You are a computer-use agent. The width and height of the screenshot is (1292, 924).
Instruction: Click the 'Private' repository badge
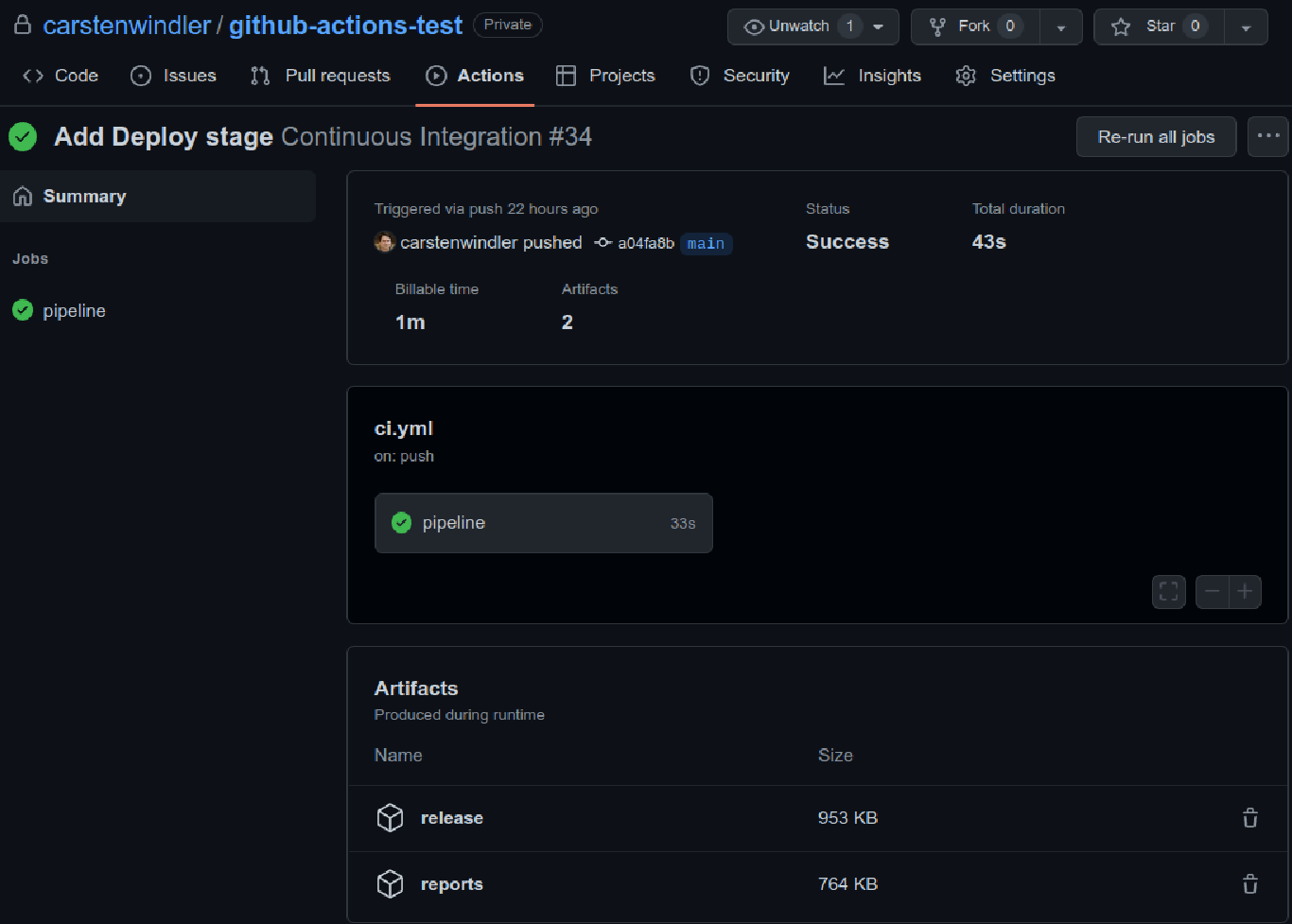pos(508,25)
